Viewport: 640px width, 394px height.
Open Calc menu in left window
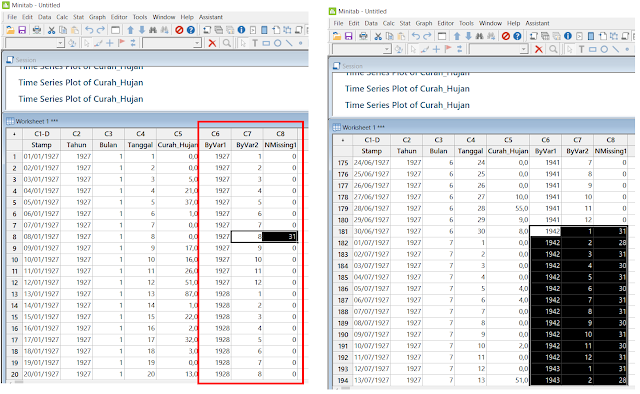click(62, 17)
